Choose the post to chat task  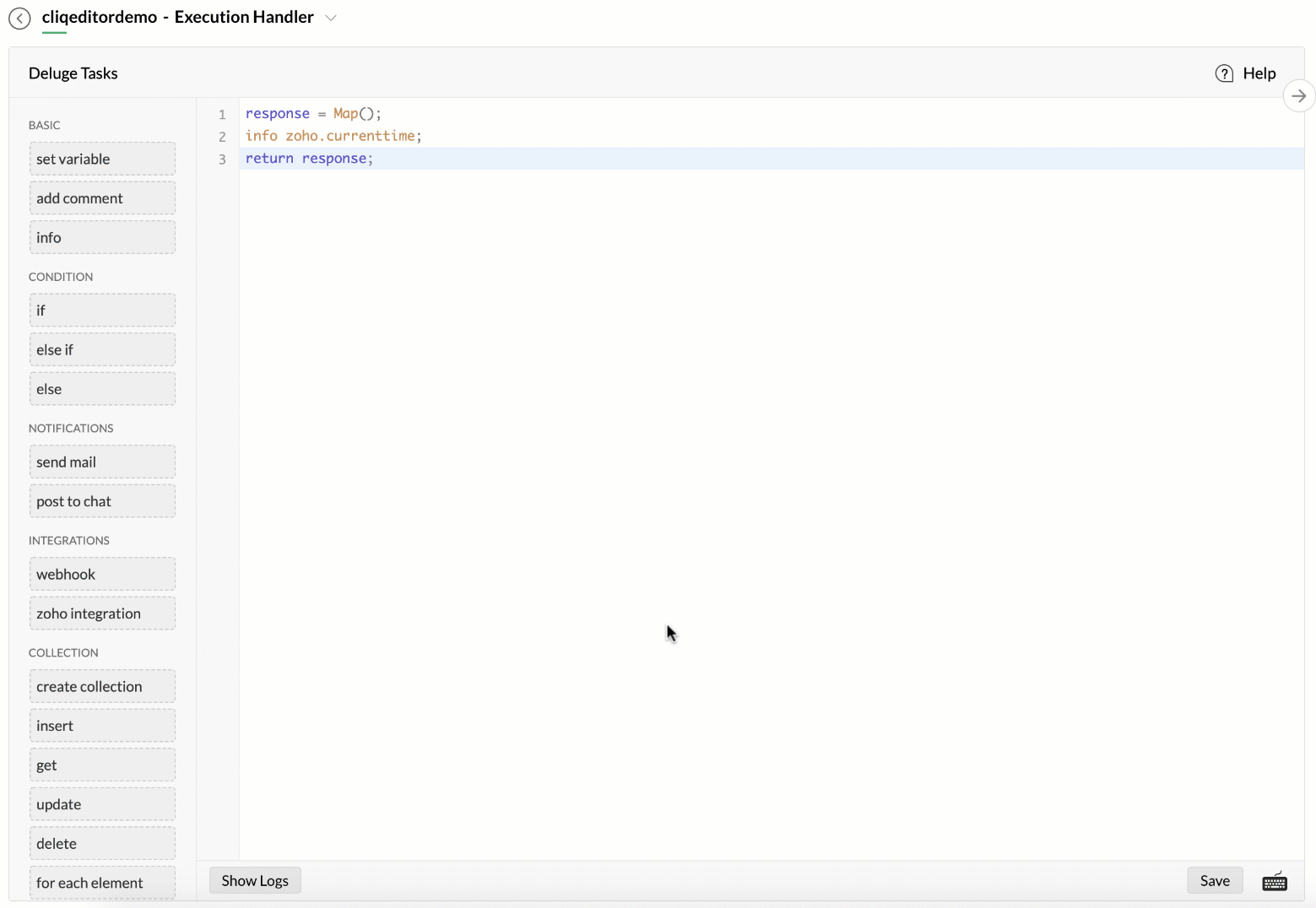(x=102, y=501)
